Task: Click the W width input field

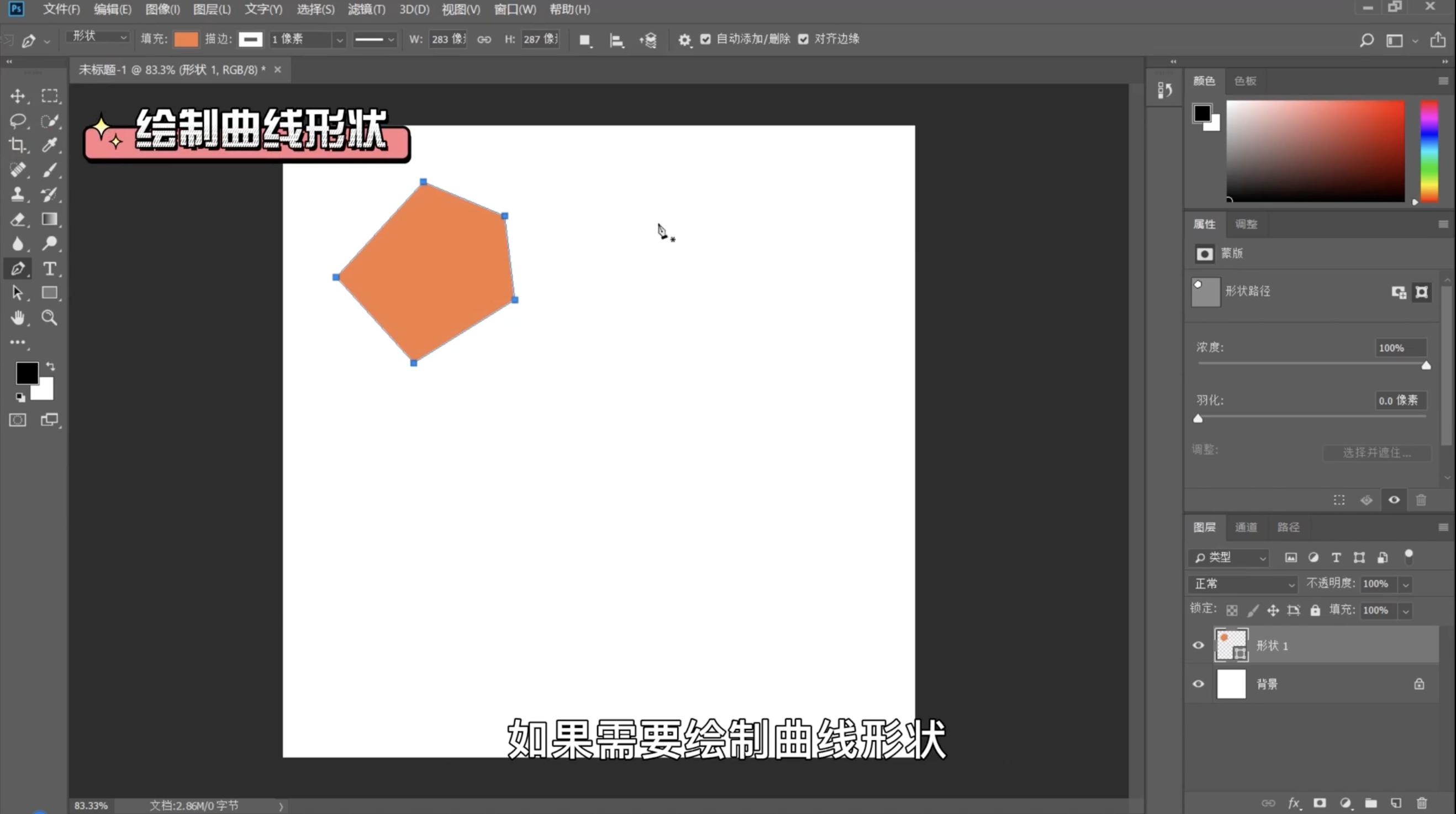Action: point(447,39)
